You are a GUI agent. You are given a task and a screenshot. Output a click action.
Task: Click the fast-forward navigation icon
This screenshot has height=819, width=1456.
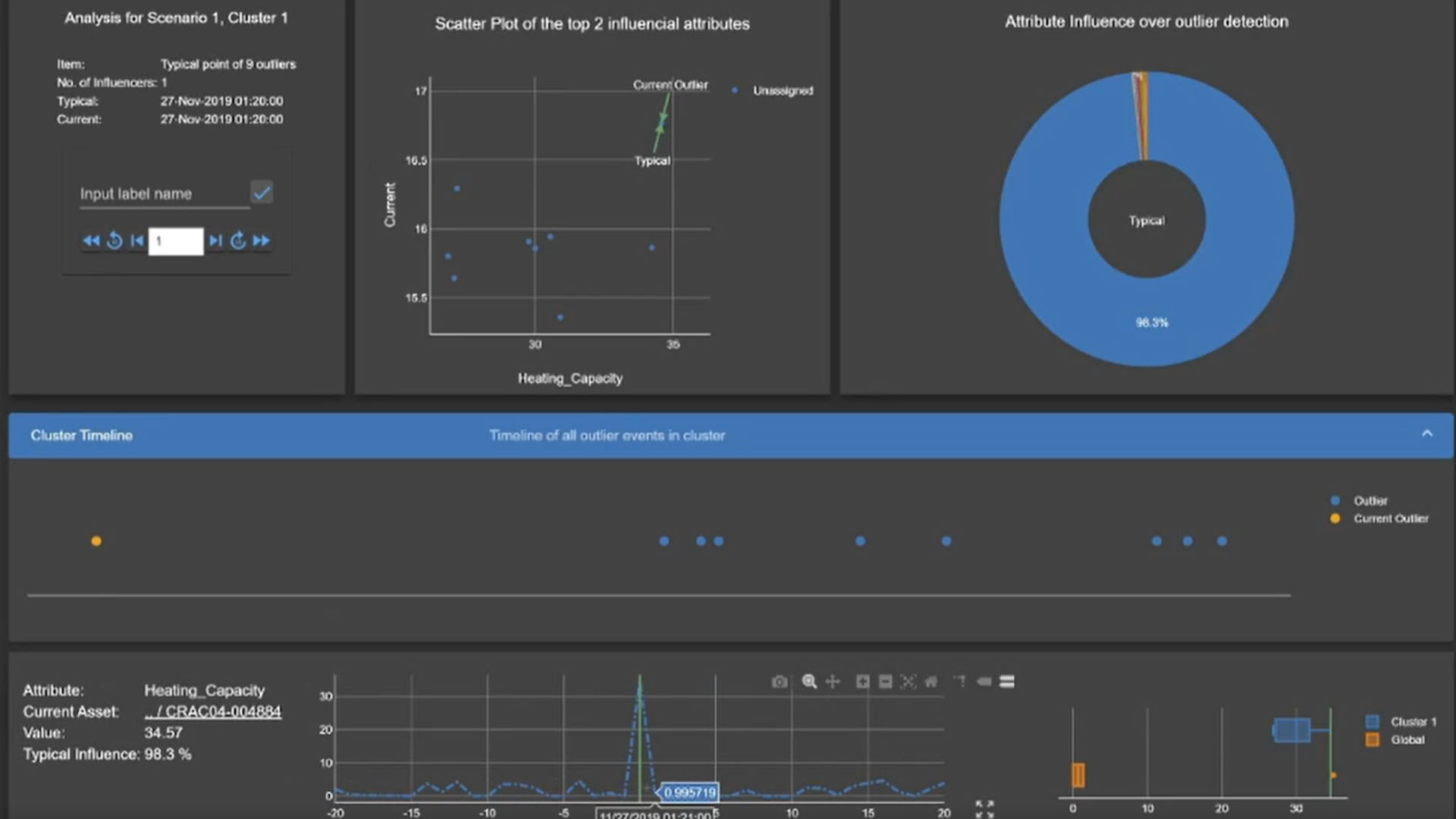click(x=262, y=240)
